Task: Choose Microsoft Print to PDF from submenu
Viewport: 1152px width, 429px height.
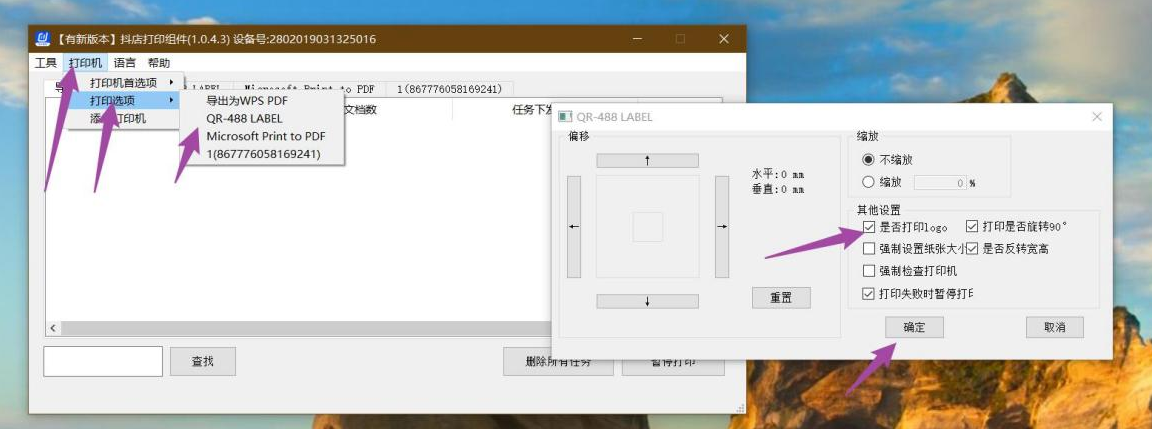Action: tap(265, 136)
